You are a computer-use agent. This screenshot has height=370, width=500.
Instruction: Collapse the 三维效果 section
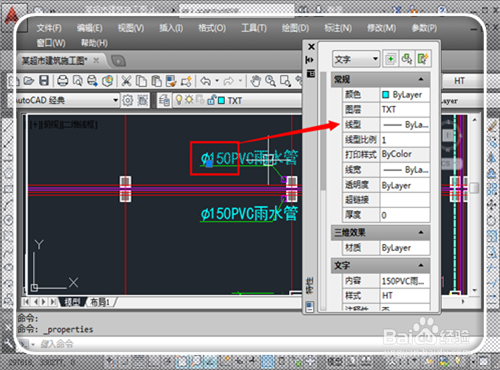point(421,232)
